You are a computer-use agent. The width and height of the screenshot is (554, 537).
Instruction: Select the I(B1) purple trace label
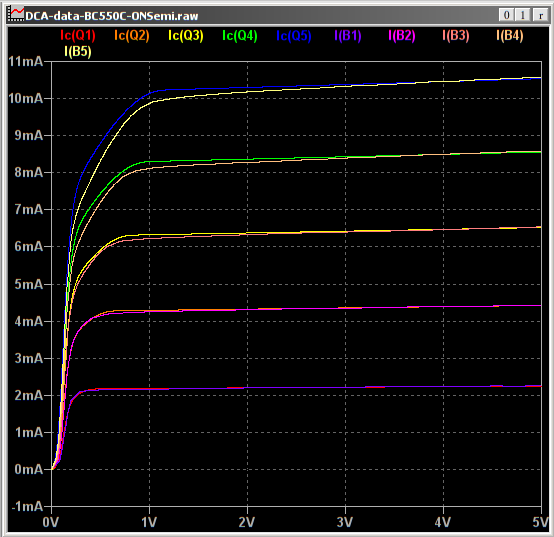[x=348, y=36]
